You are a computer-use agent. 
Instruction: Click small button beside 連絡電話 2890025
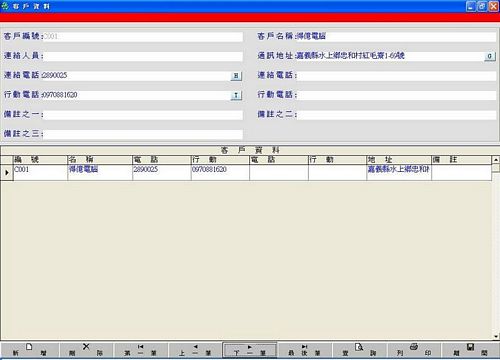coord(236,76)
